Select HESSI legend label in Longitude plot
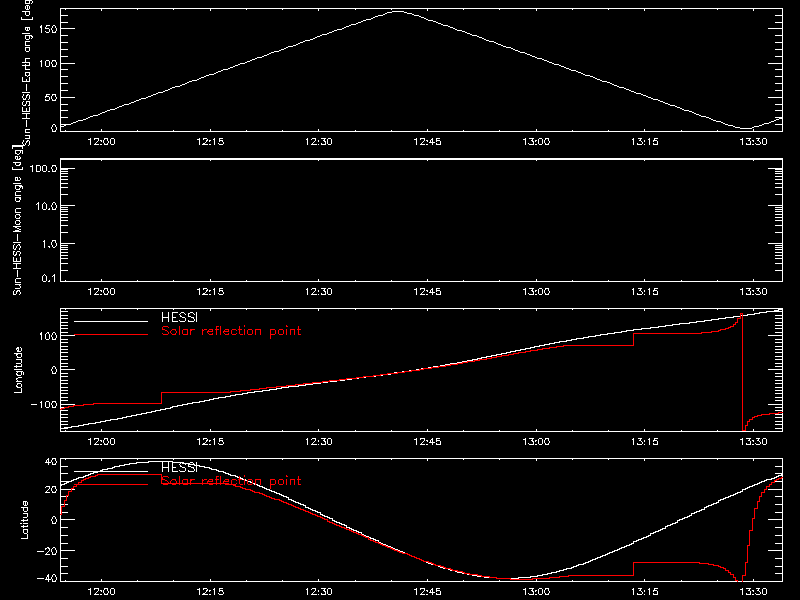The height and width of the screenshot is (600, 800). [x=179, y=317]
